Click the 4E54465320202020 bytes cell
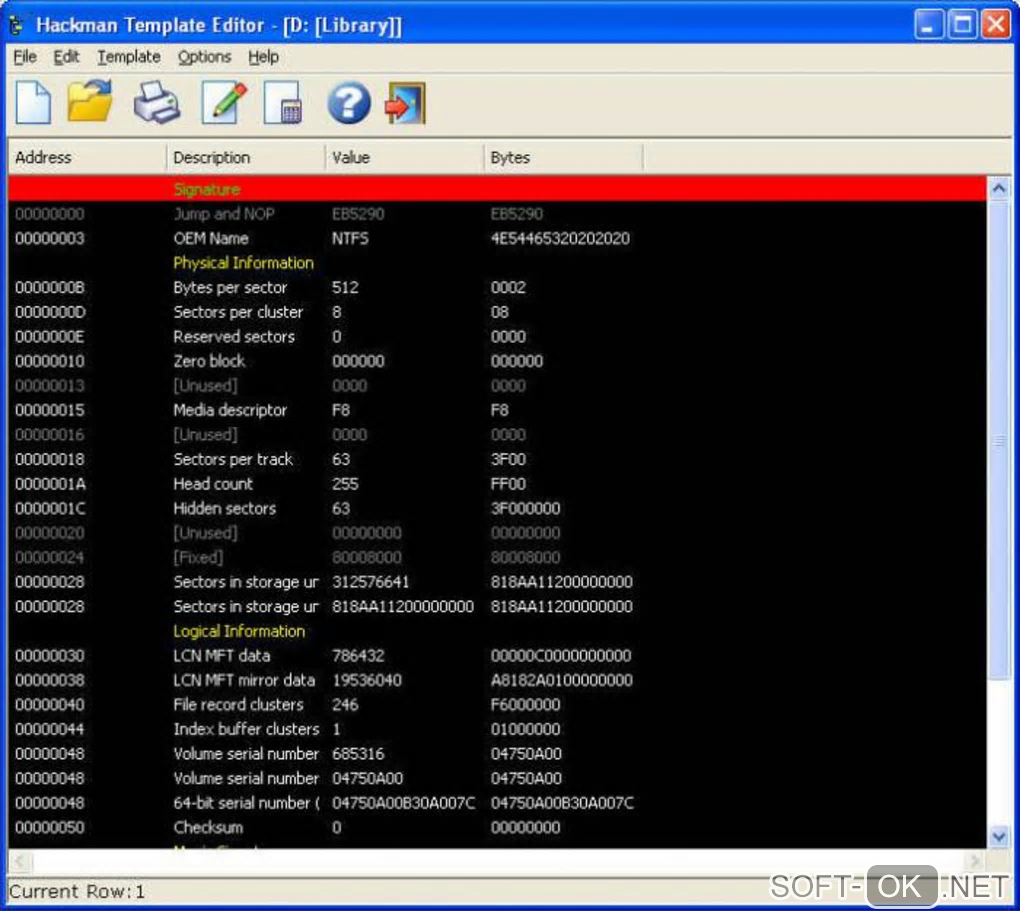Image resolution: width=1020 pixels, height=911 pixels. pyautogui.click(x=560, y=239)
